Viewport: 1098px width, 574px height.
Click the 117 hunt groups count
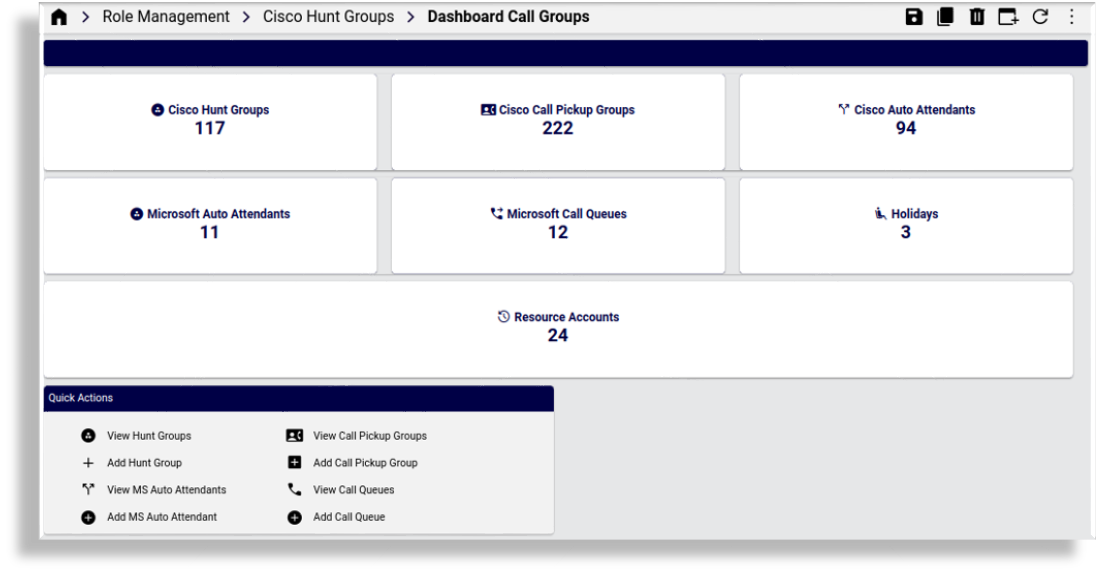(209, 128)
